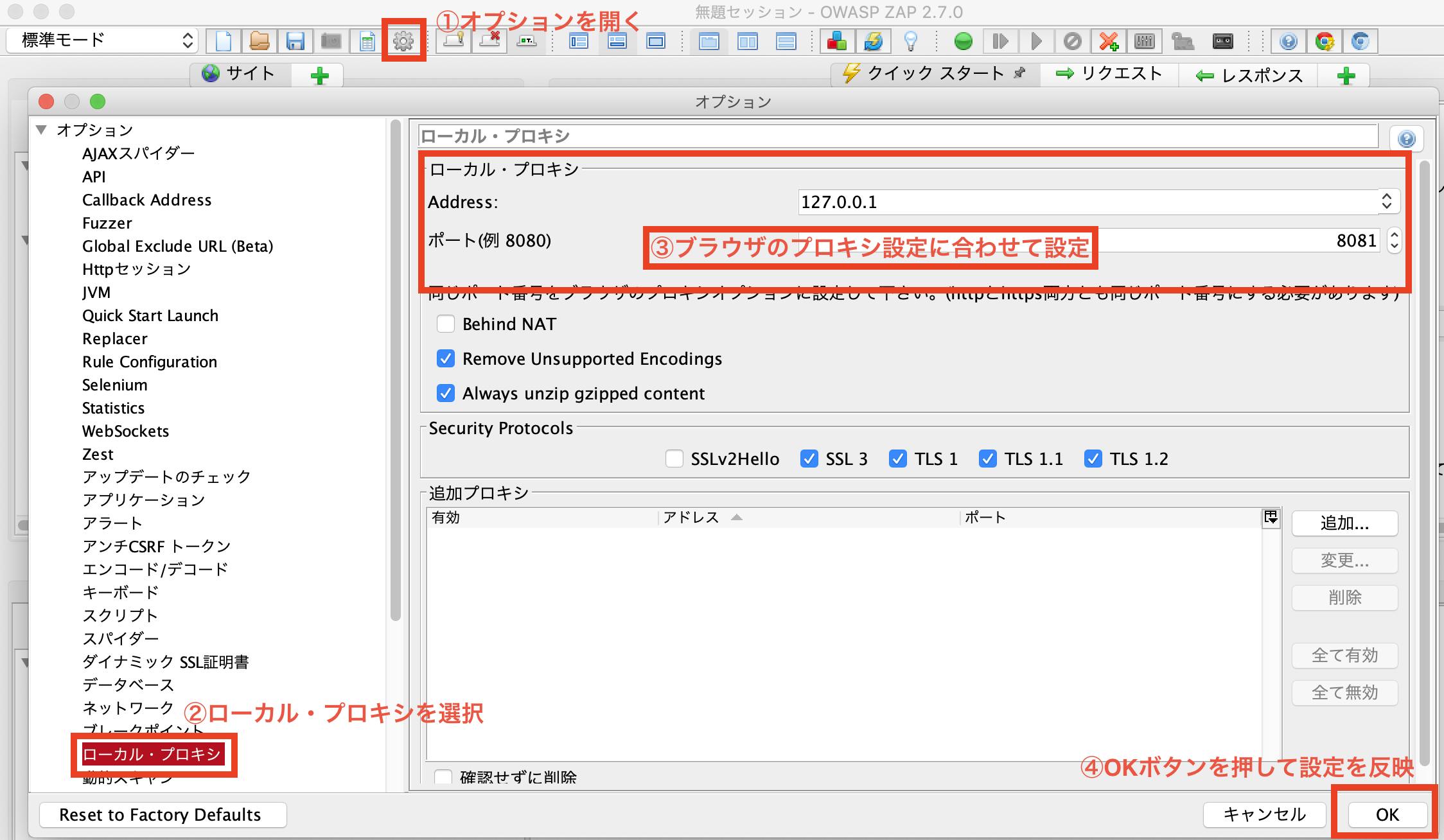Open the Options gear icon
This screenshot has height=840, width=1444.
coord(403,40)
